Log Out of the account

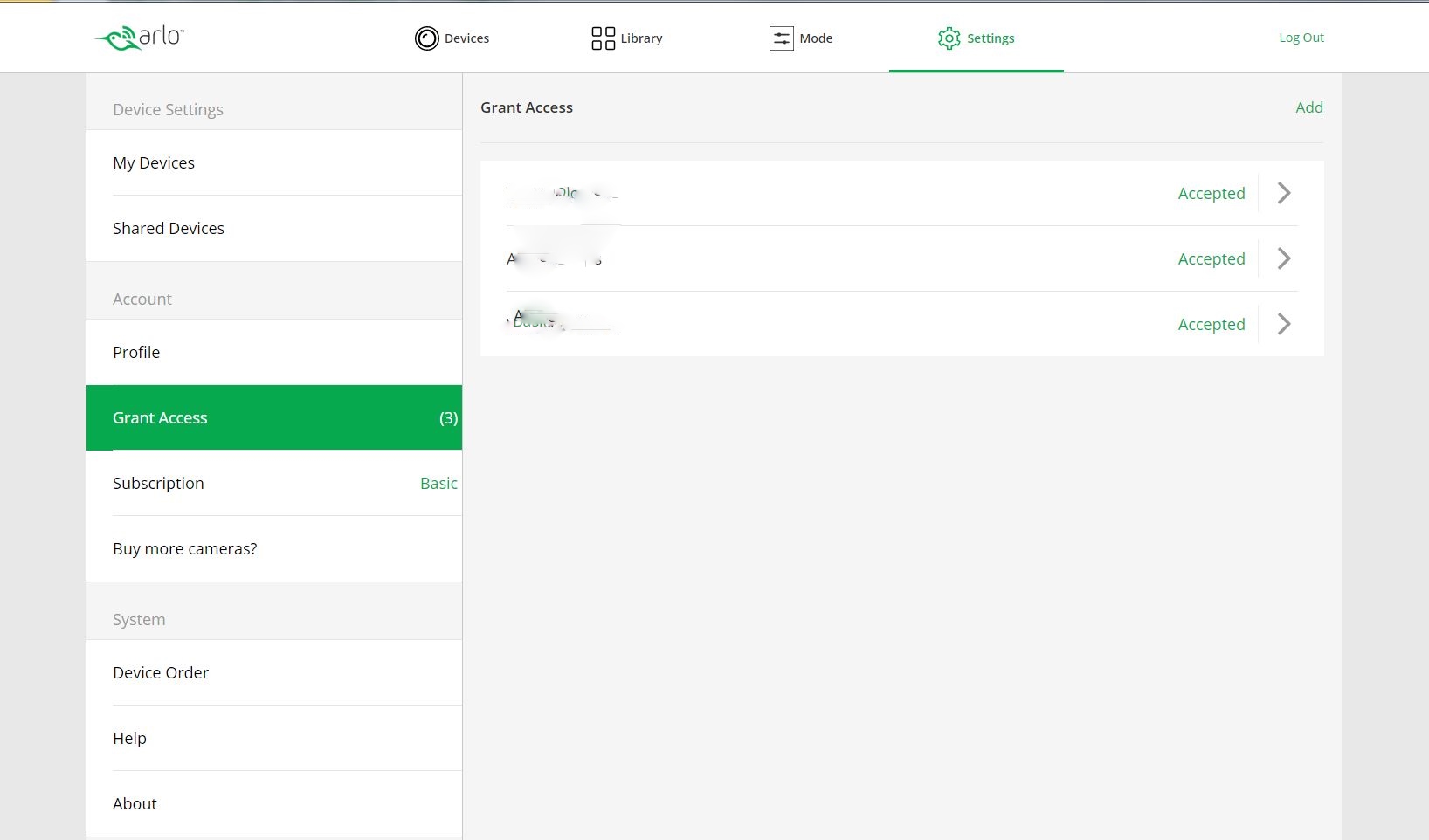(x=1301, y=38)
